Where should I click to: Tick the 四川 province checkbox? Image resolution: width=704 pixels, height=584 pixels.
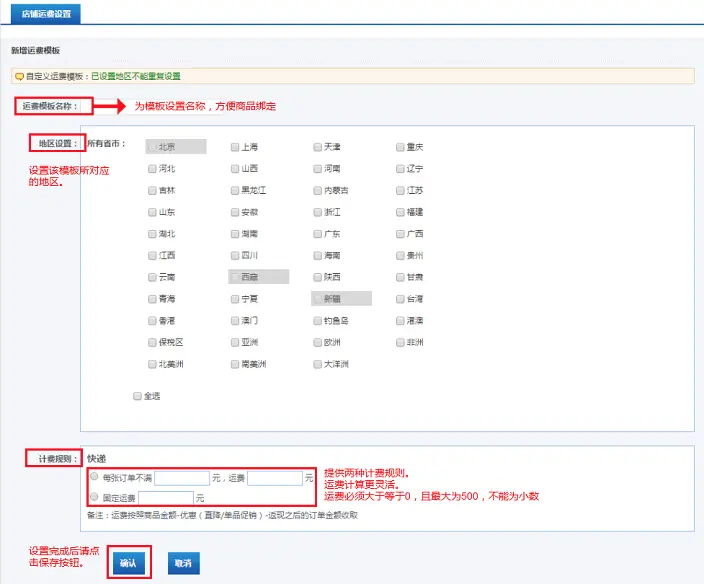click(235, 256)
